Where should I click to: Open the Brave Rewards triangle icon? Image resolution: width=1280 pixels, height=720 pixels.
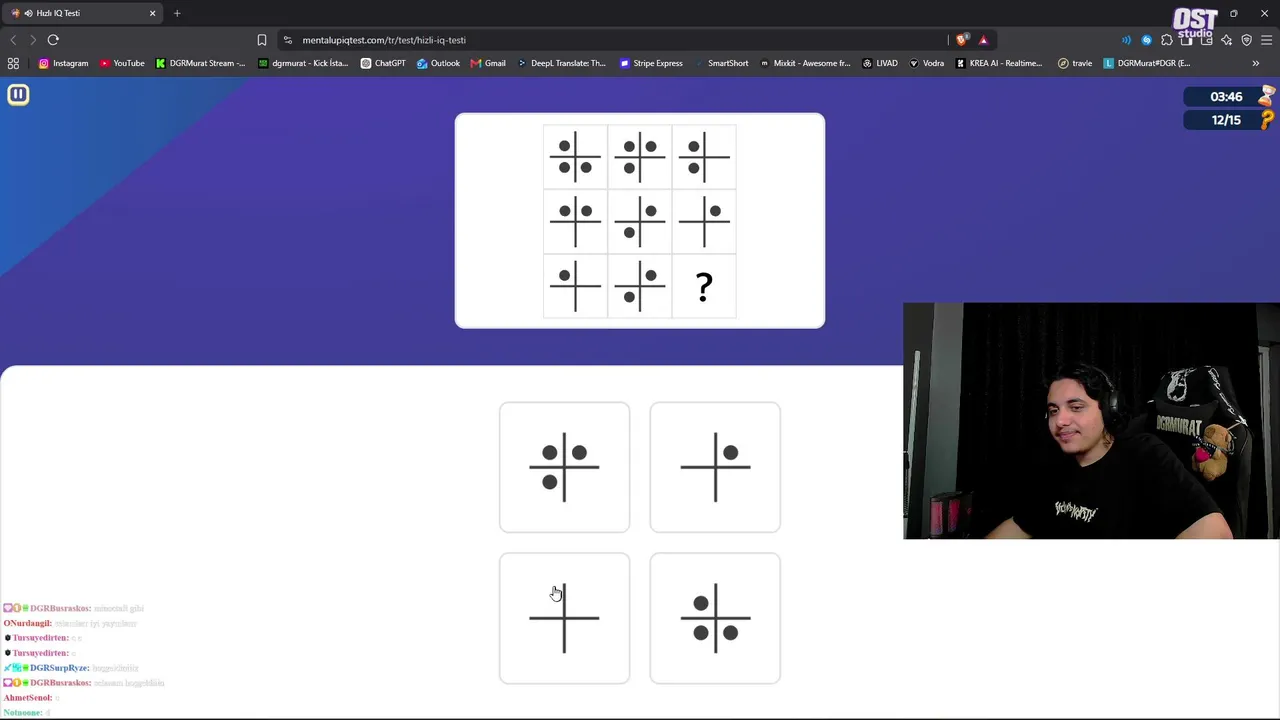tap(983, 40)
